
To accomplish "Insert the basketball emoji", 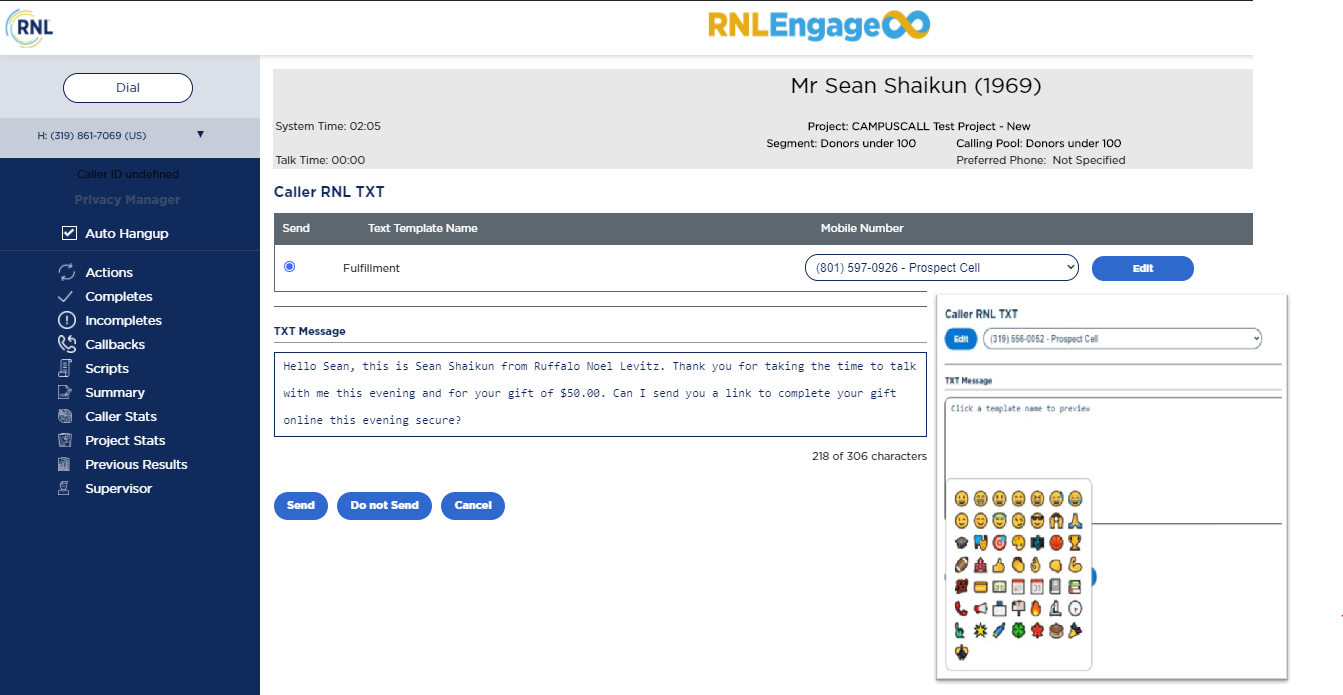I will coord(1056,542).
